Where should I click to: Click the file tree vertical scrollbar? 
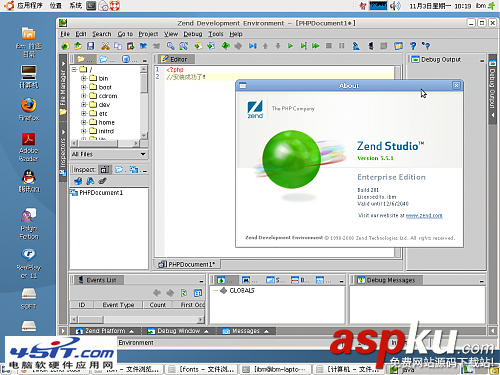[144, 102]
